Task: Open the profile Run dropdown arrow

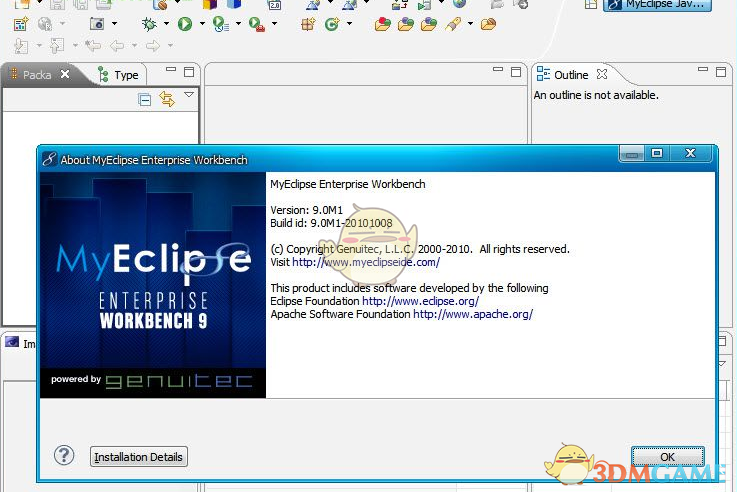Action: point(238,23)
